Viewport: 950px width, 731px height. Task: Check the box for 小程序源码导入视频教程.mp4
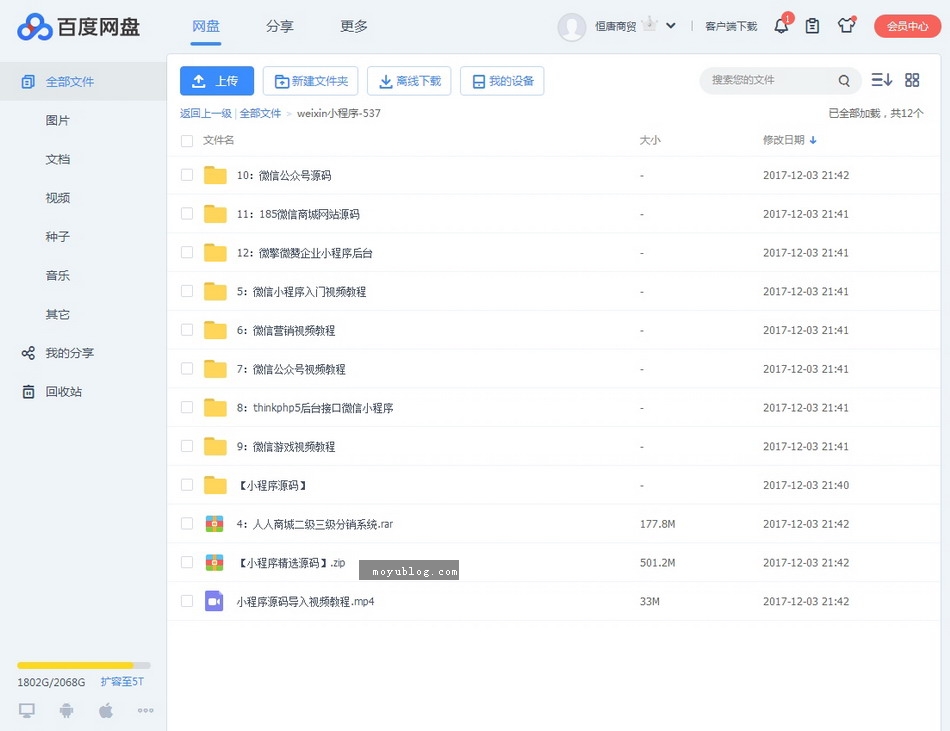pos(187,601)
